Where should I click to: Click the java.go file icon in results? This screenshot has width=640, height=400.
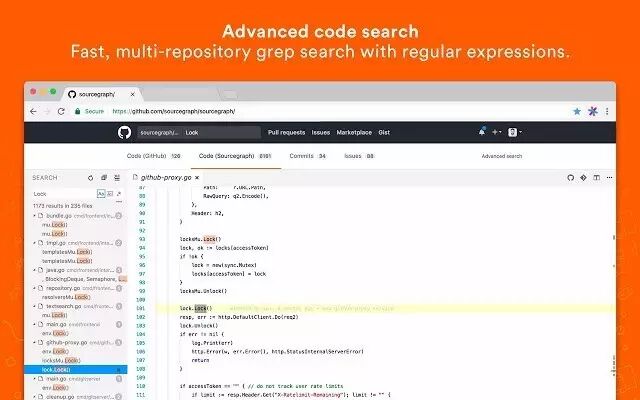pyautogui.click(x=40, y=270)
